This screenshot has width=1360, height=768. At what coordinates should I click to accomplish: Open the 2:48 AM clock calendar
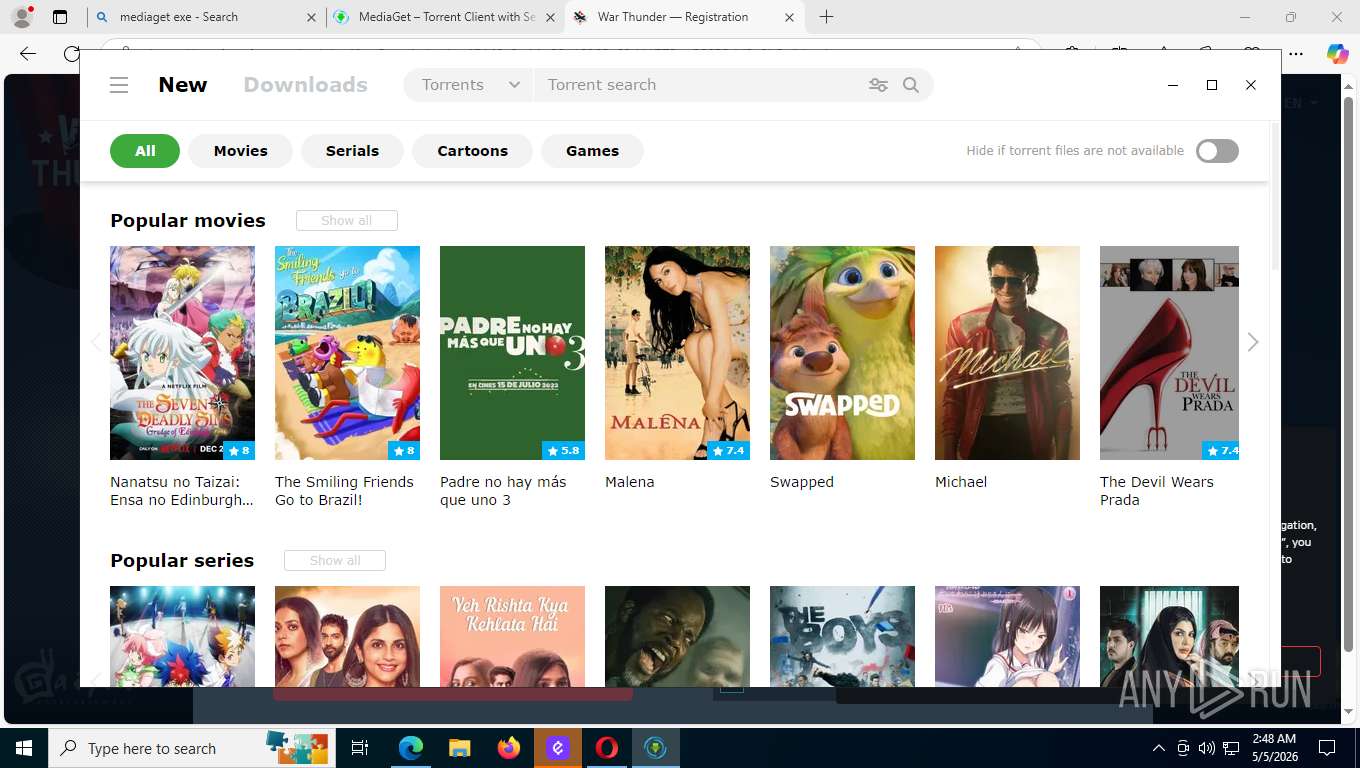pos(1274,748)
